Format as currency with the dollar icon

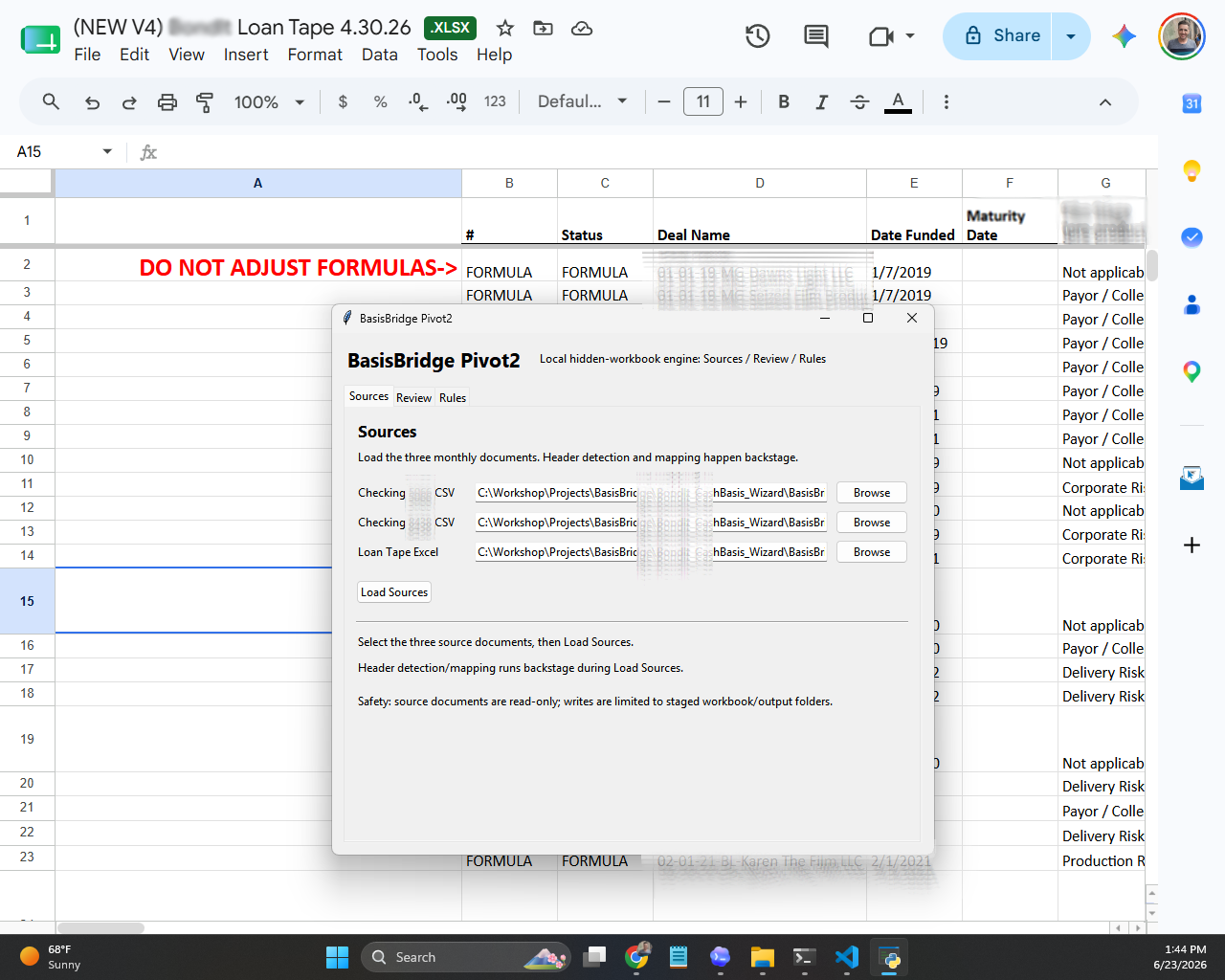343,101
